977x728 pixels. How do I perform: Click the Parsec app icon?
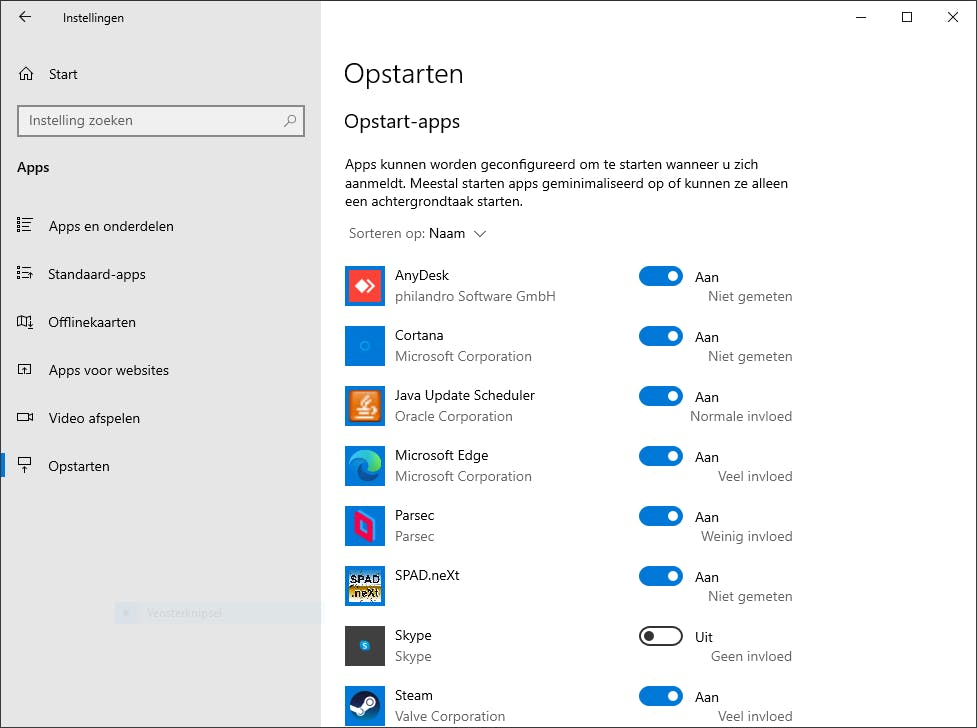point(364,526)
